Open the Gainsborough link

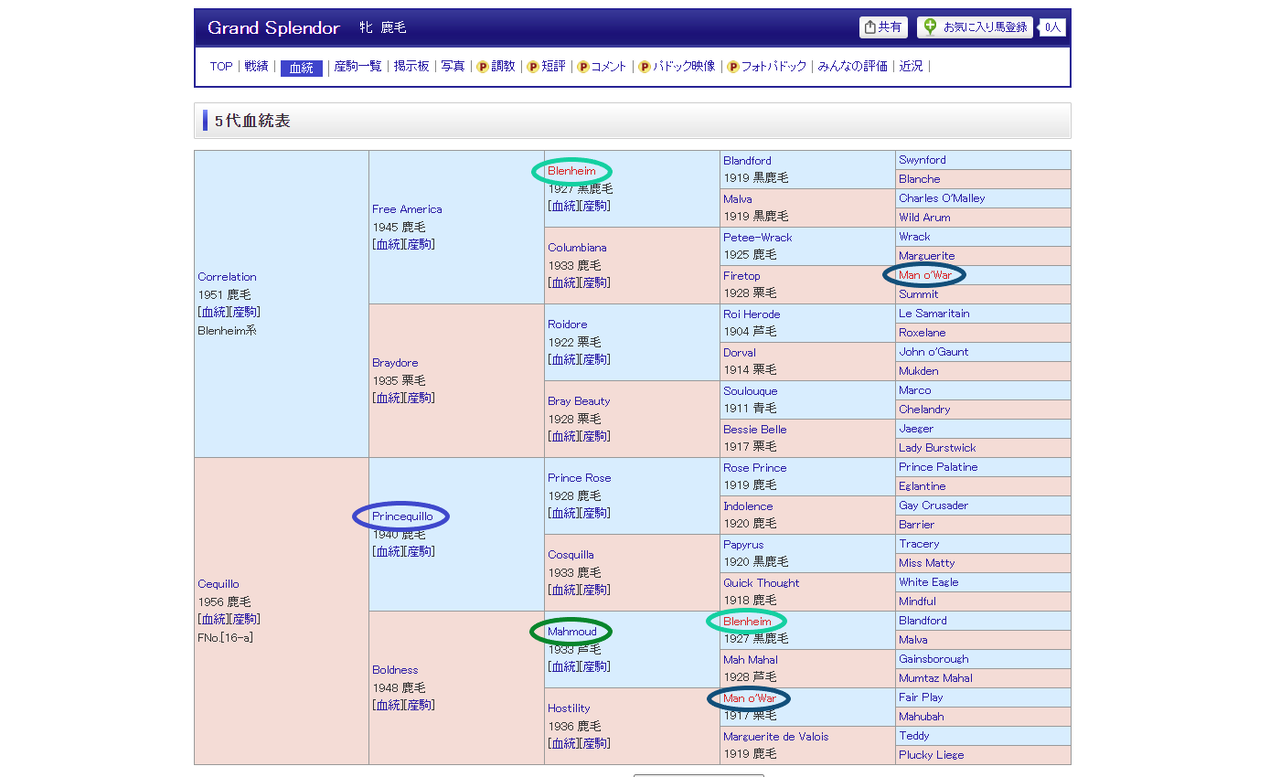pos(934,660)
